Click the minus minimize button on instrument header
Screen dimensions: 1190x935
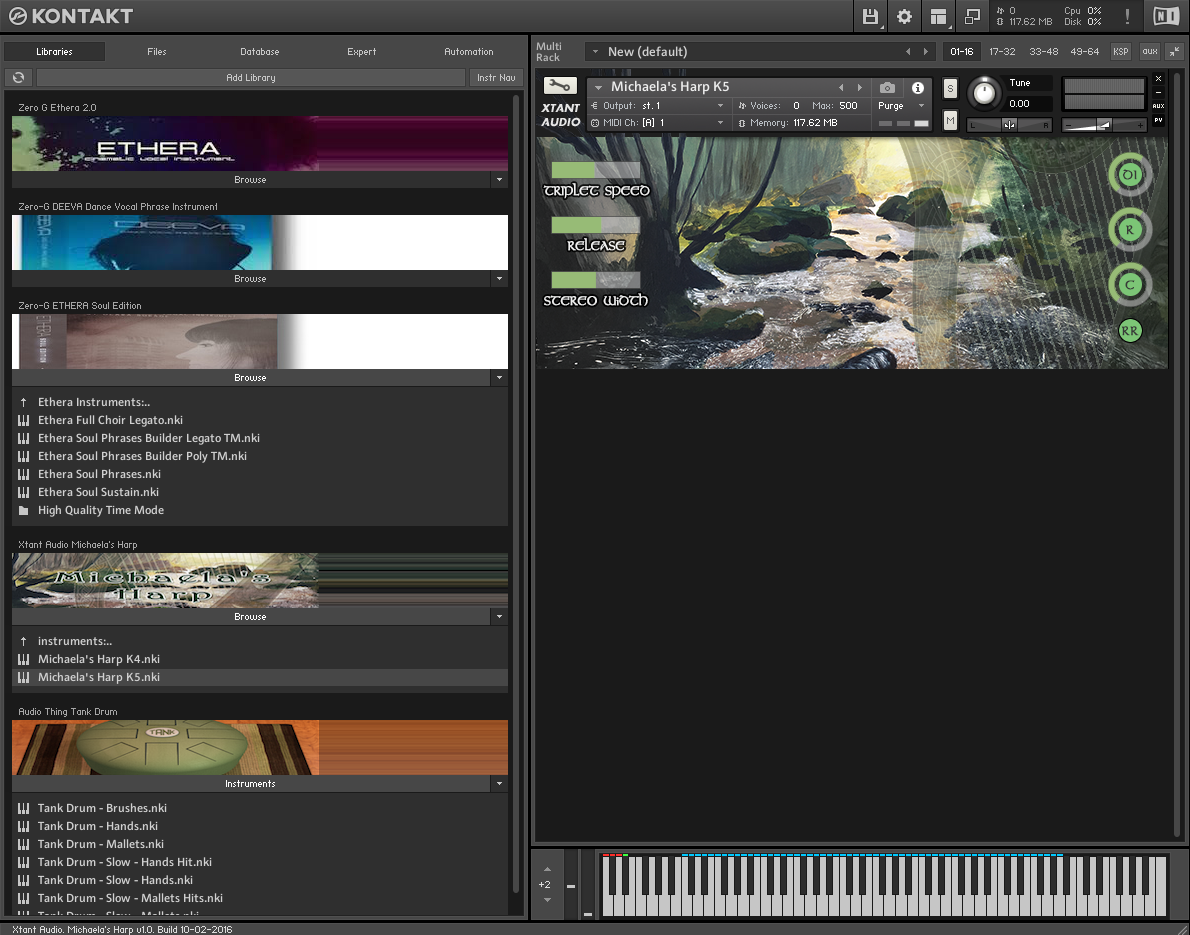pyautogui.click(x=1158, y=92)
